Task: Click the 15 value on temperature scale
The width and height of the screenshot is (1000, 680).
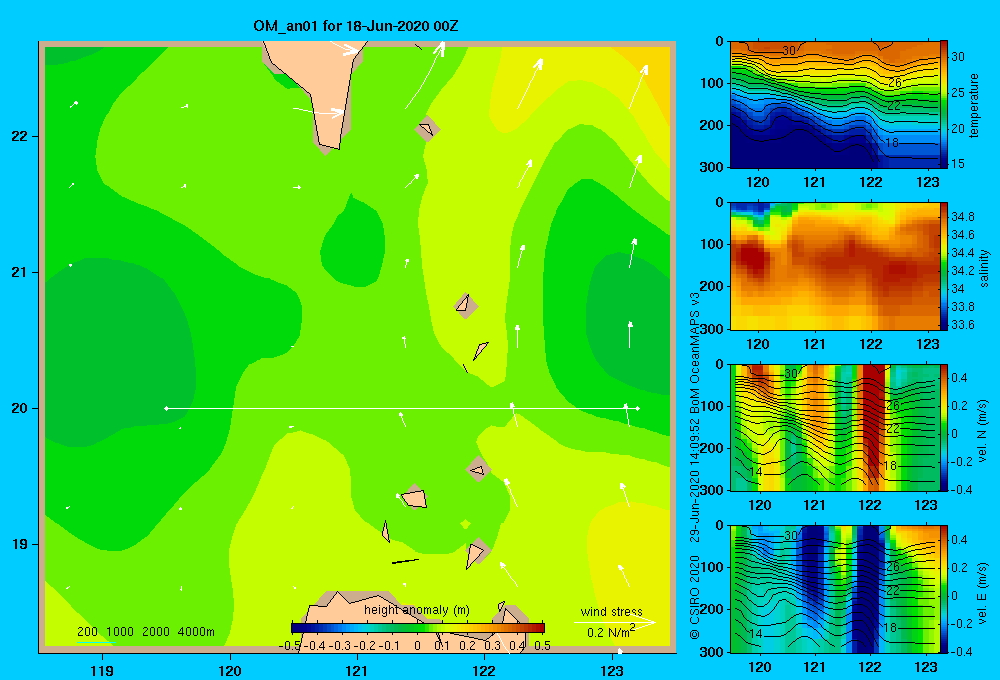Action: point(958,164)
